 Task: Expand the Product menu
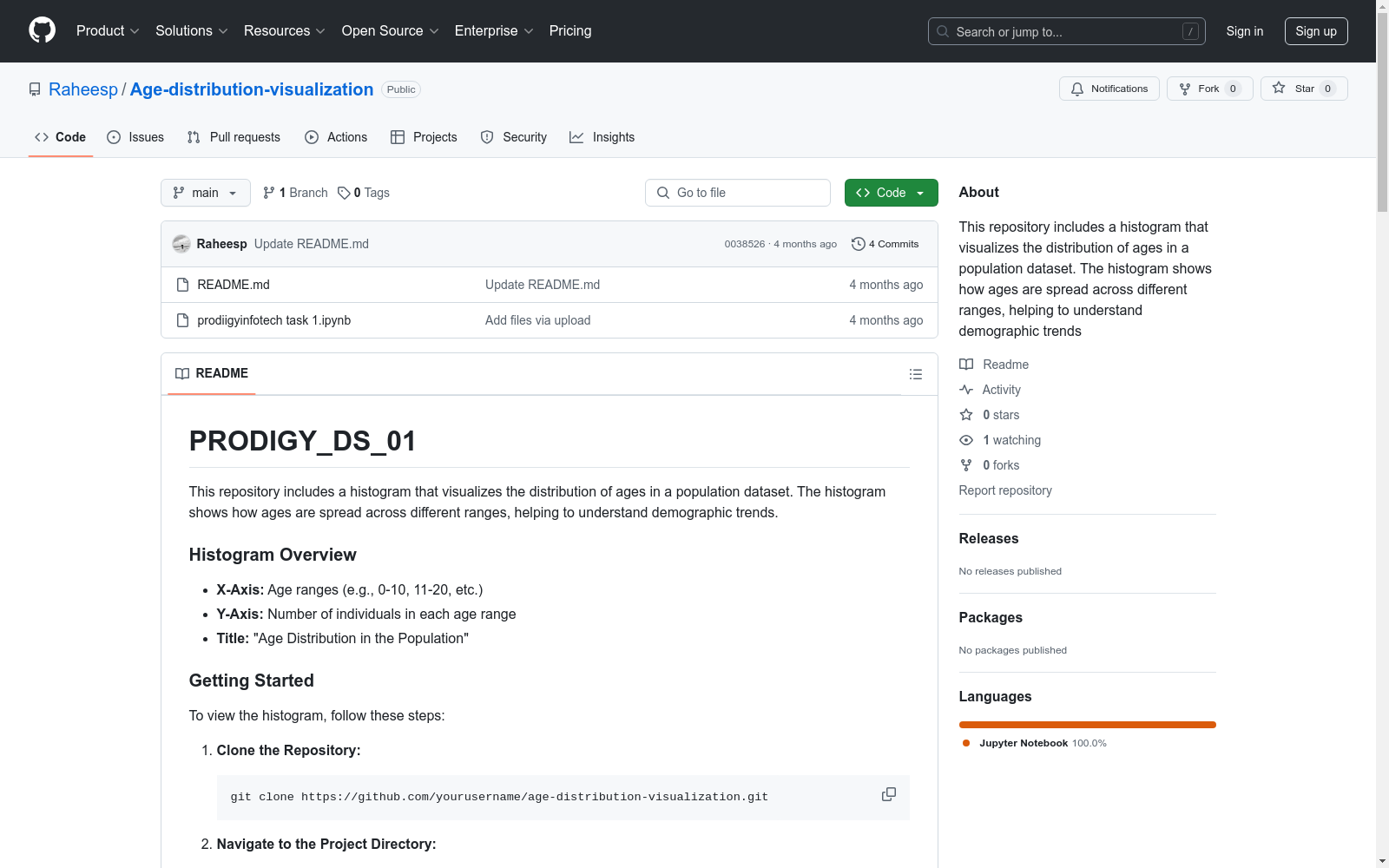point(108,31)
